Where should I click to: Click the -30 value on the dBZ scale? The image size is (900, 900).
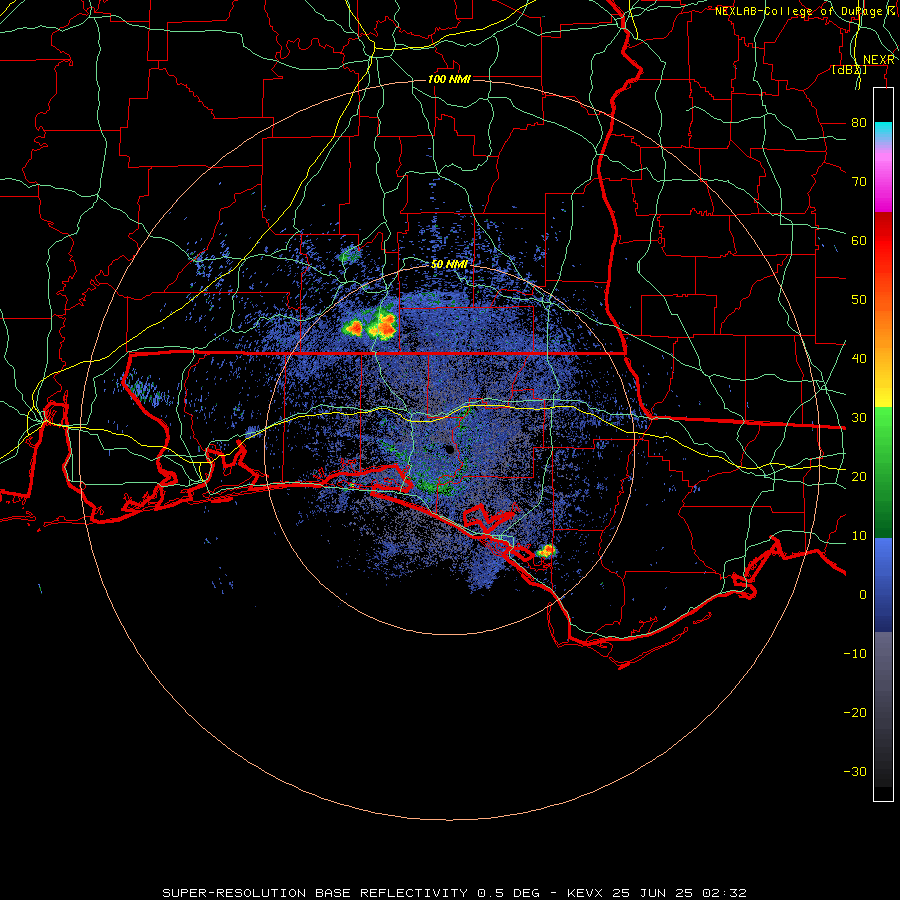pyautogui.click(x=855, y=771)
